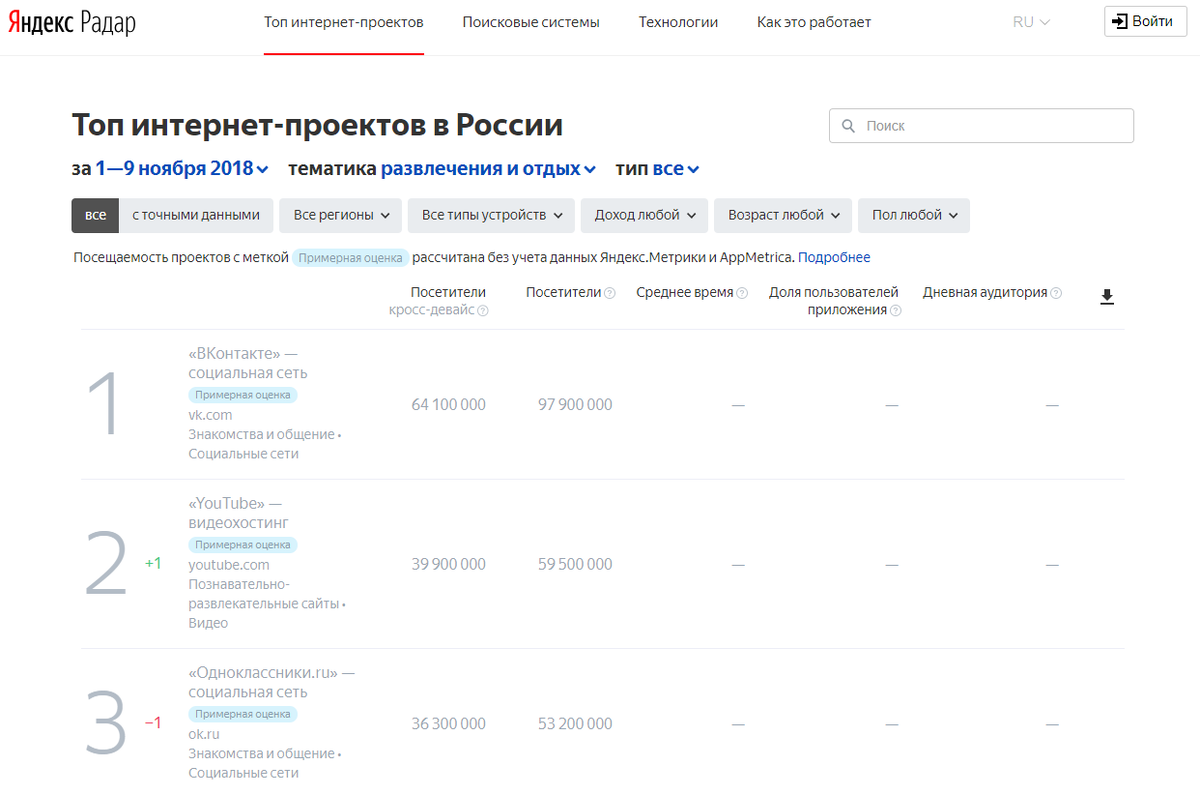1200x795 pixels.
Task: Open the date range 1—9 ноября 2018 dropdown
Action: tap(182, 169)
